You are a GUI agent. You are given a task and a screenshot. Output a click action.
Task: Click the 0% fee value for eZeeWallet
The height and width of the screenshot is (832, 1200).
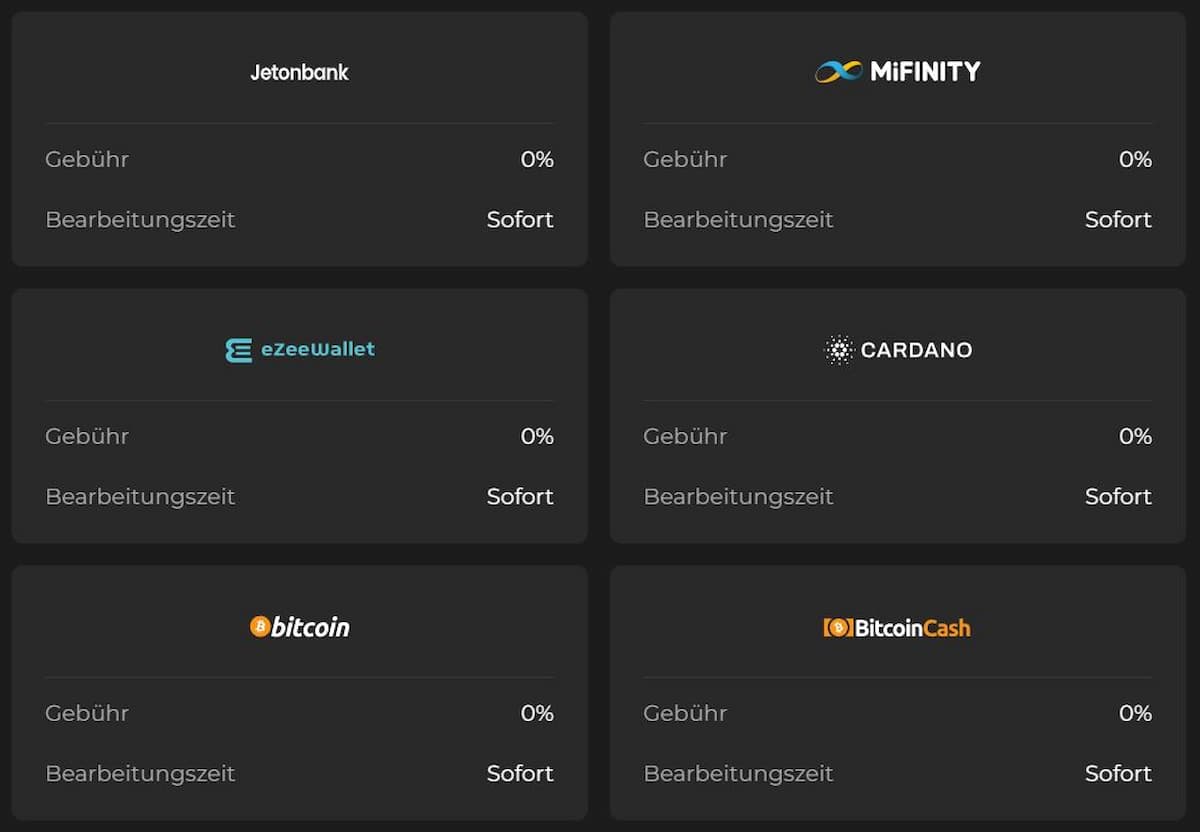[537, 436]
